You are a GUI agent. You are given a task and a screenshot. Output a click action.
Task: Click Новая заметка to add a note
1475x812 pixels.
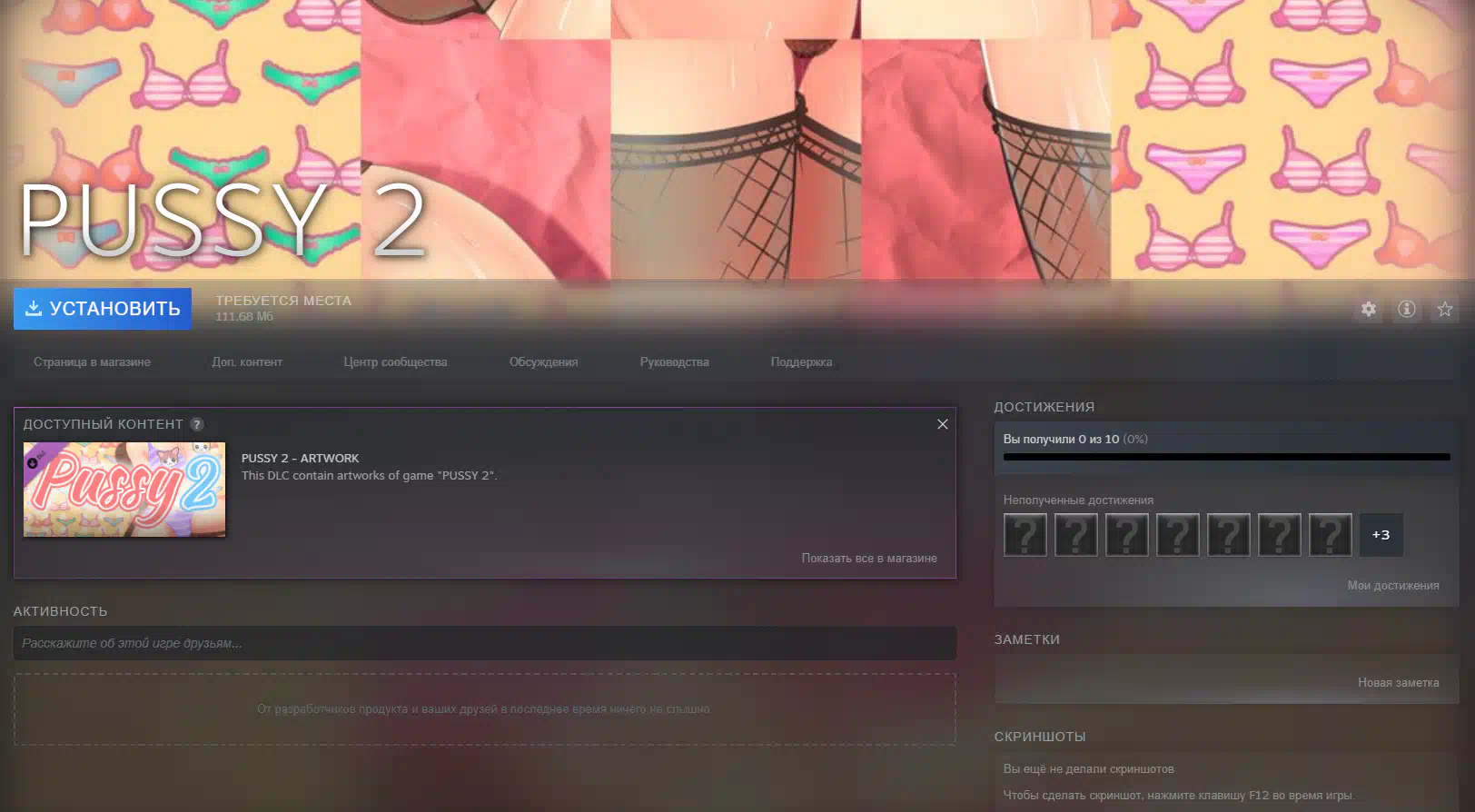[x=1399, y=682]
